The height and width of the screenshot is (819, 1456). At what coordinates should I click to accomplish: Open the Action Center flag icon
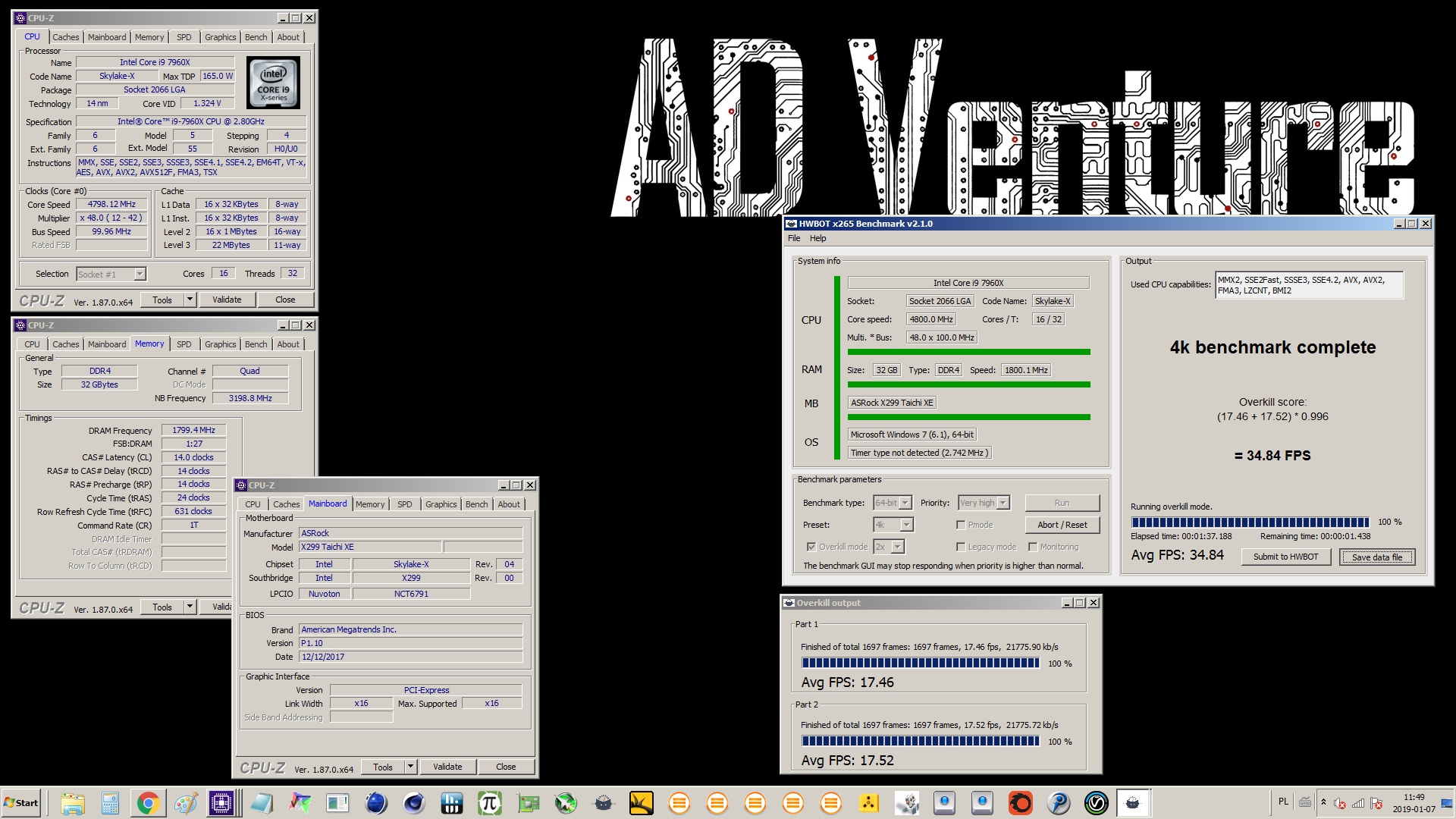(1376, 803)
